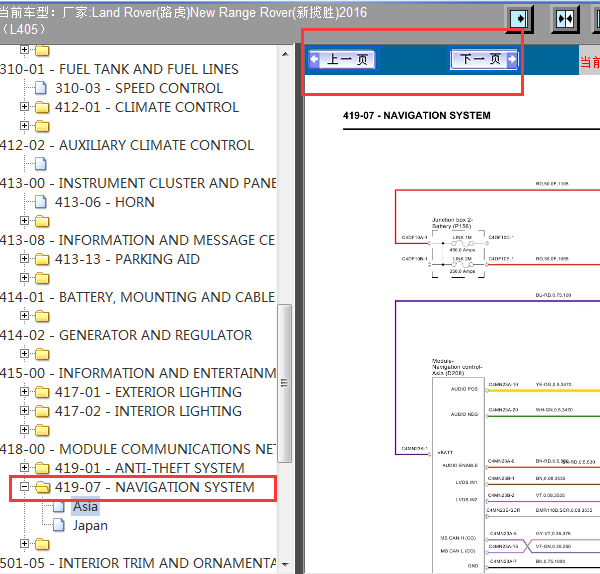Open the Asia navigation diagram
The image size is (600, 574).
pos(85,506)
